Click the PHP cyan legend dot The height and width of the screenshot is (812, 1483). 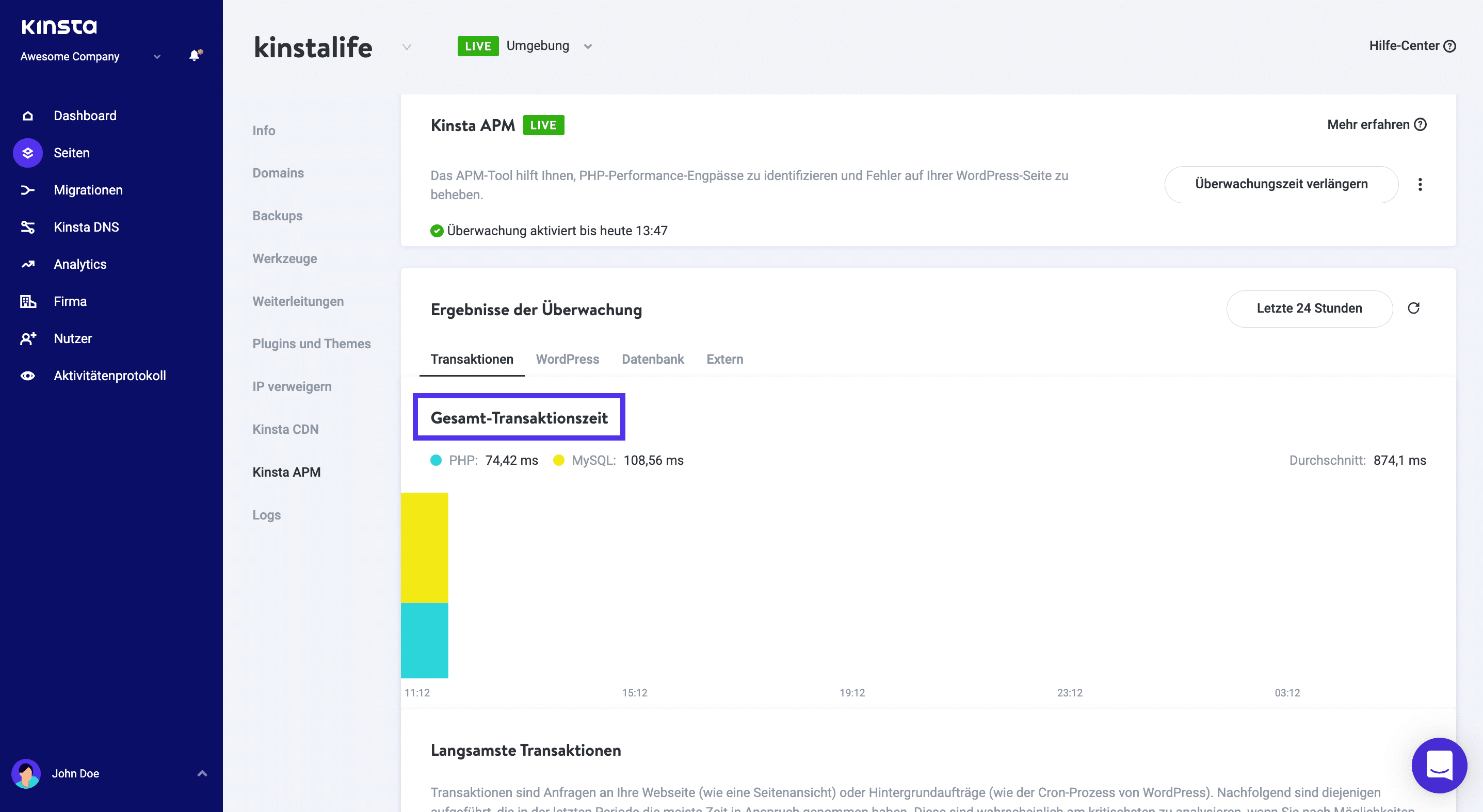[436, 460]
